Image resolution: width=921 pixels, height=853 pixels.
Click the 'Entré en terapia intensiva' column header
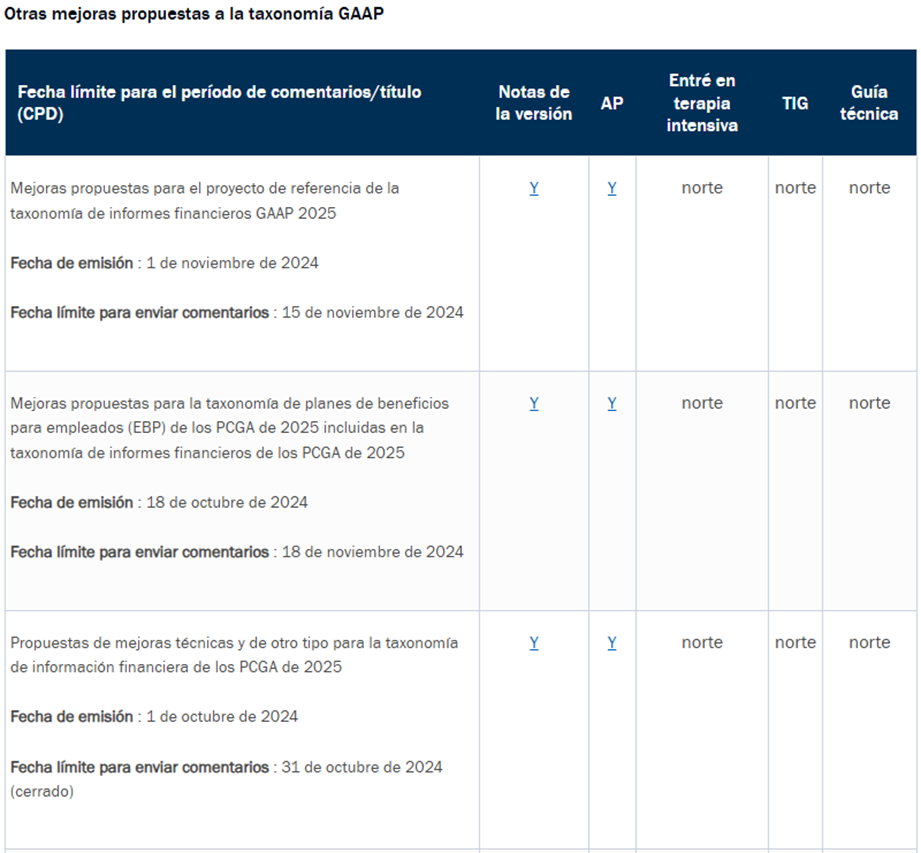point(702,103)
